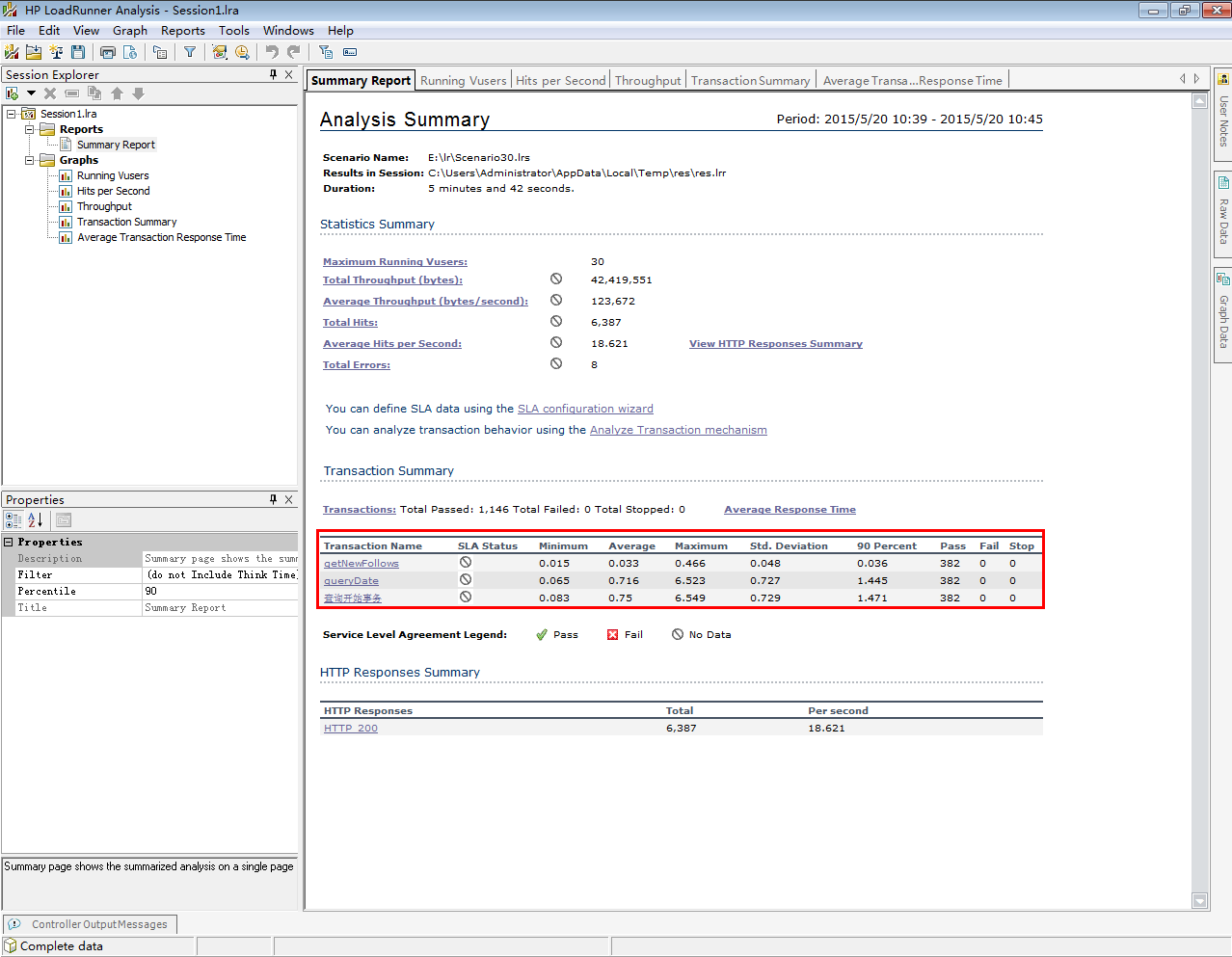The height and width of the screenshot is (957, 1232).
Task: Collapse the Session1.lra tree node
Action: 12,114
